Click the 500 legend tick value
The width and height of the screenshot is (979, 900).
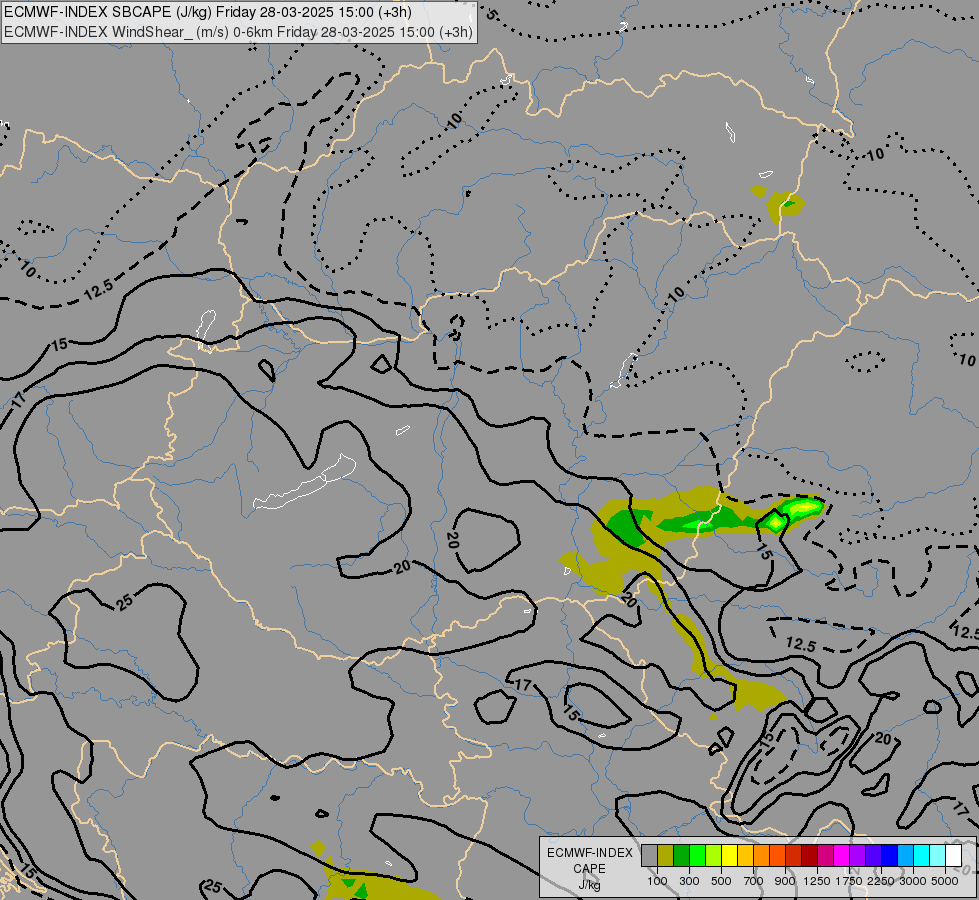(x=721, y=881)
